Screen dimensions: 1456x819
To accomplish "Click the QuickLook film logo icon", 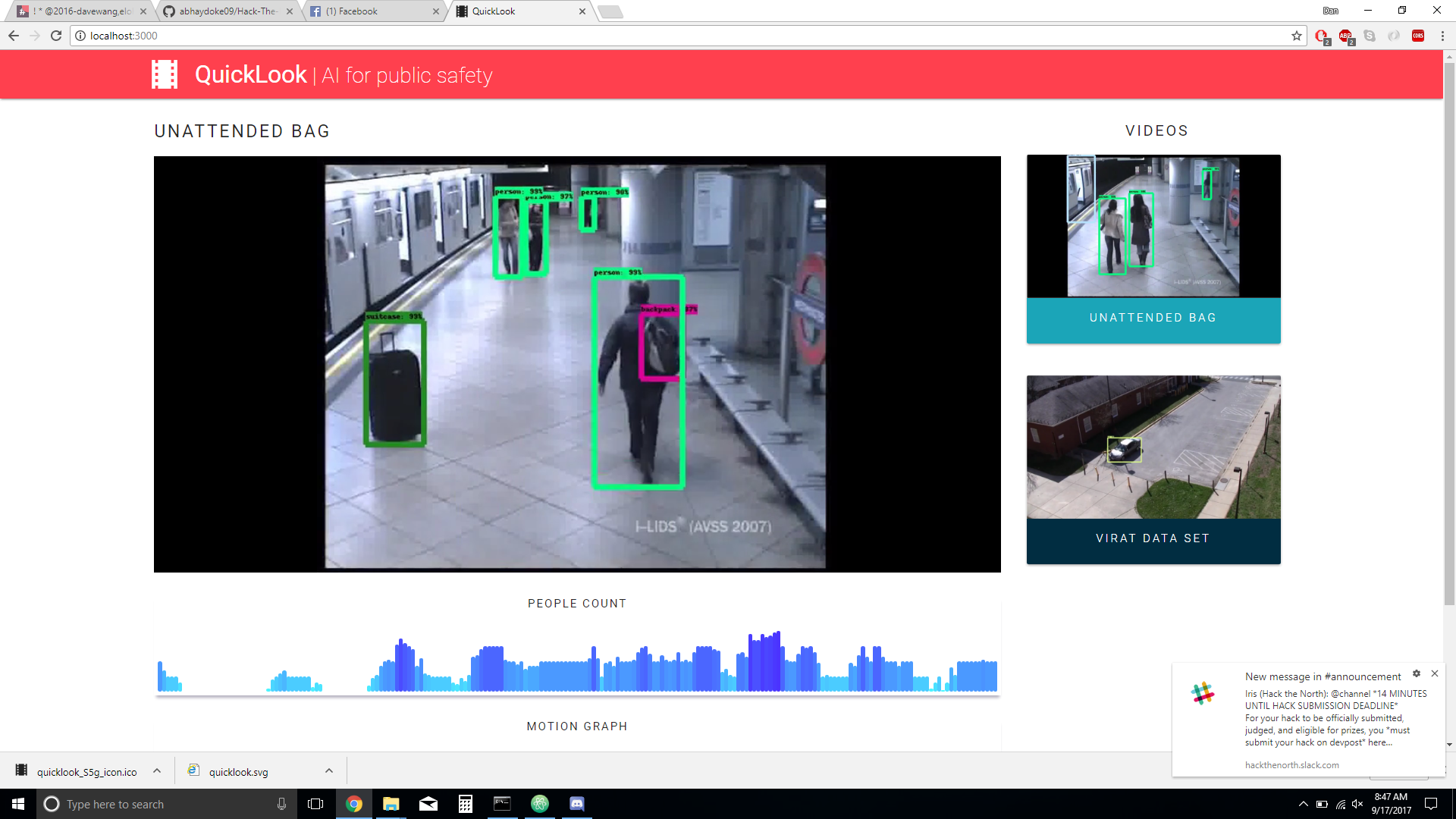I will (x=165, y=74).
